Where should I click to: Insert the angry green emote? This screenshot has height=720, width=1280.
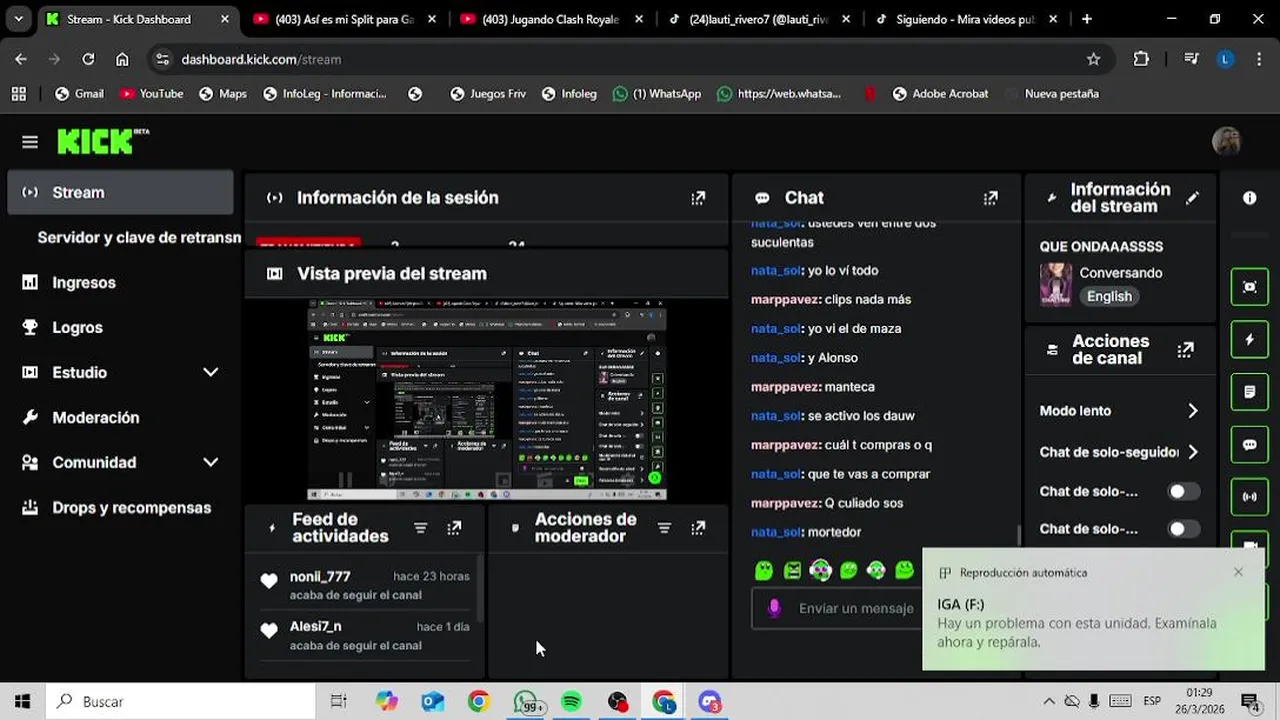click(x=792, y=571)
